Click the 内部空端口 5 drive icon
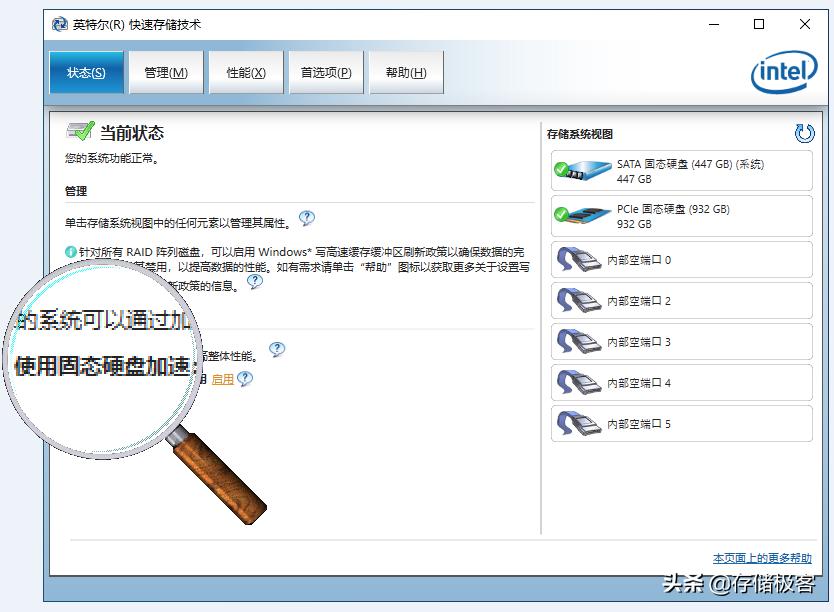The width and height of the screenshot is (834, 612). pos(579,424)
